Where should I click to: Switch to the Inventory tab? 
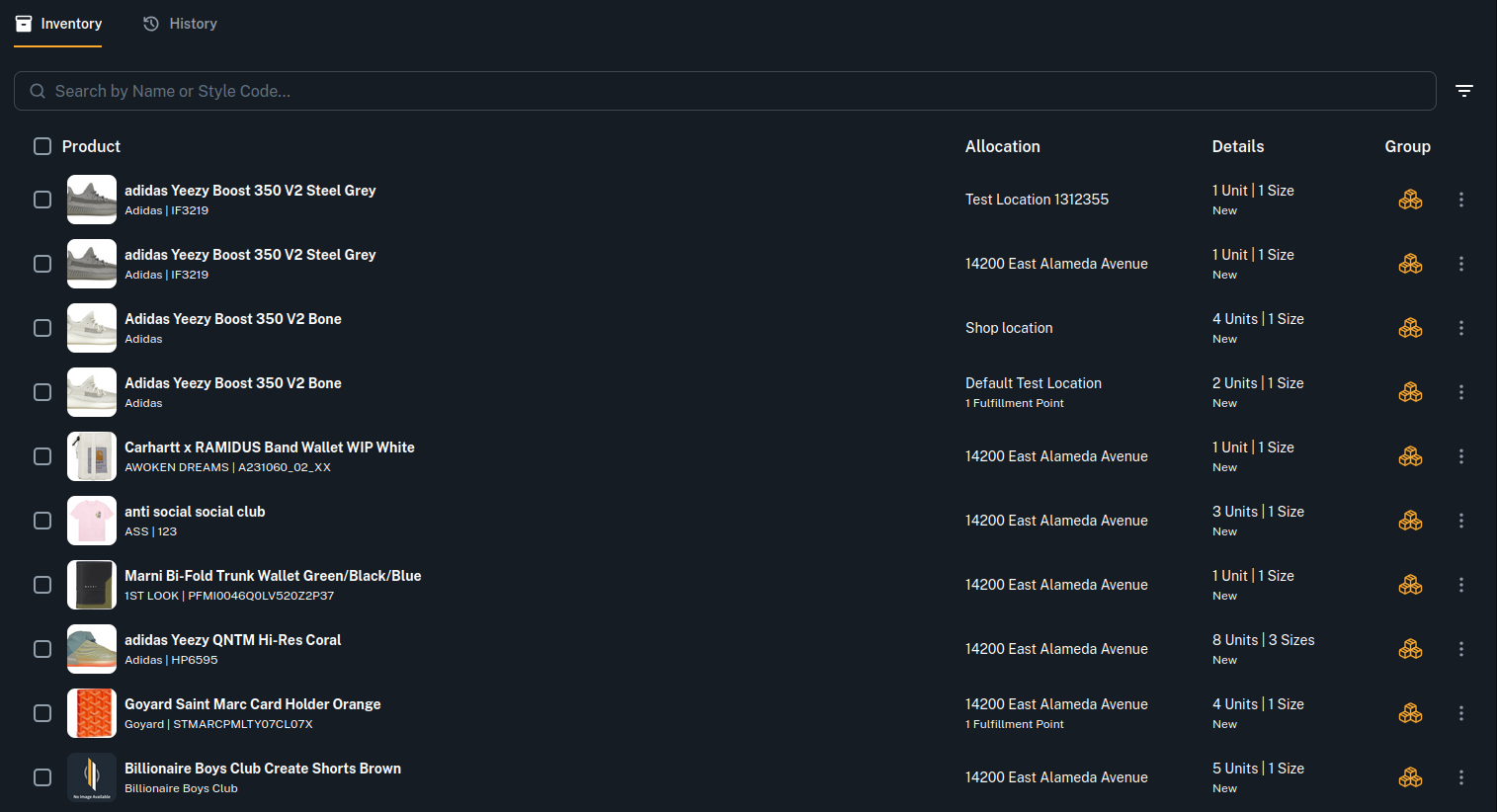click(x=58, y=24)
